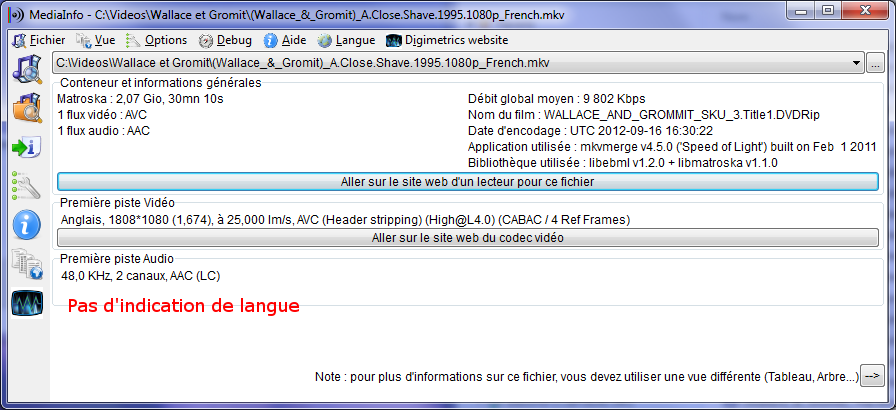
Task: Click the export green arrow sidebar icon
Action: tap(26, 147)
